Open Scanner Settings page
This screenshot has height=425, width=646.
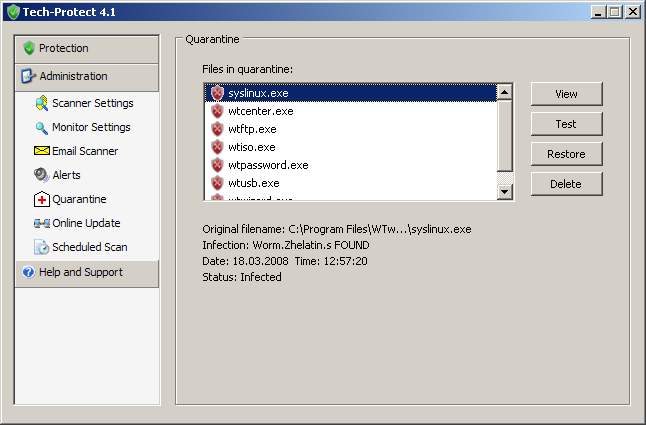coord(92,103)
